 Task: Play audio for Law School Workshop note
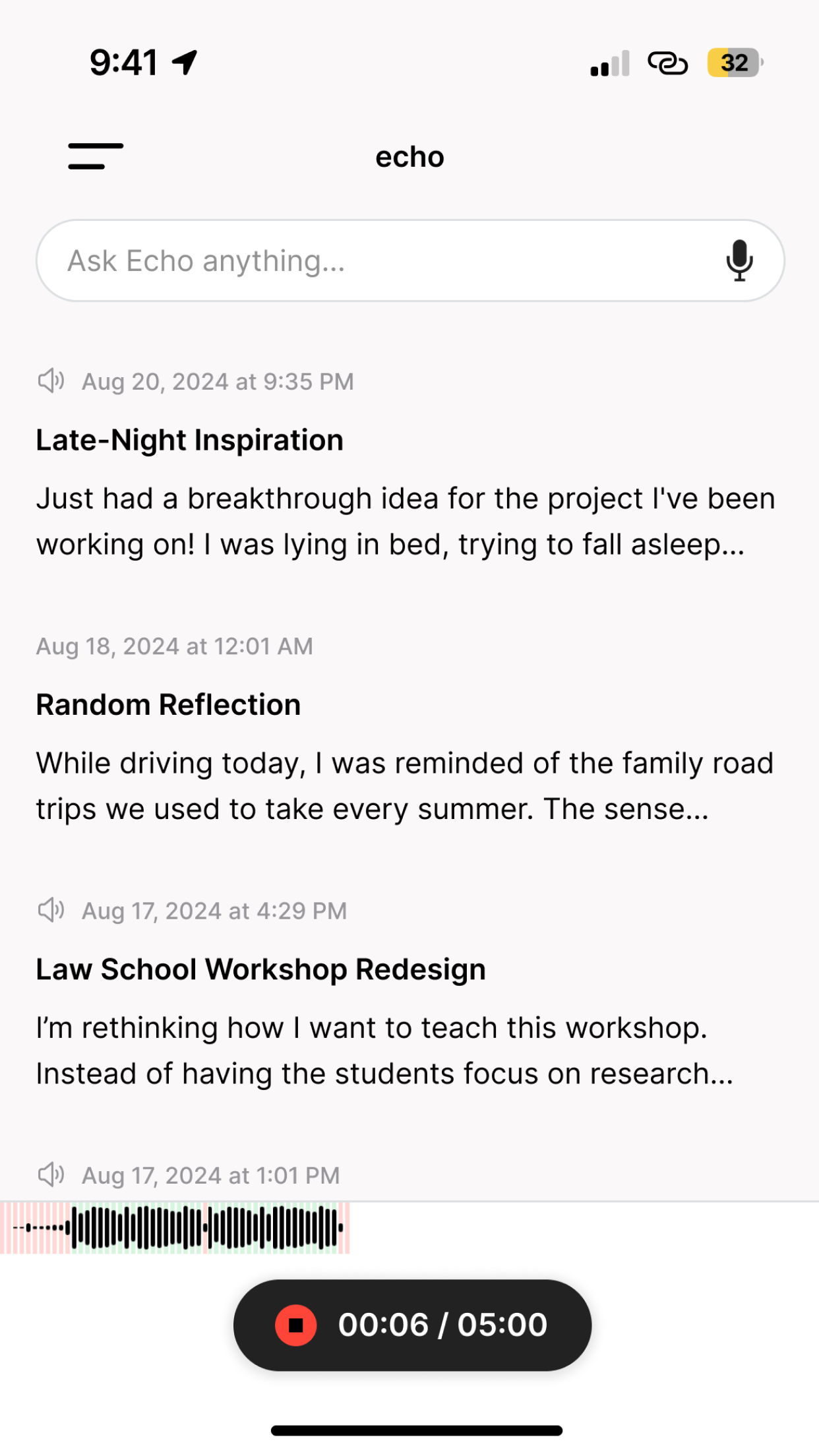coord(51,911)
